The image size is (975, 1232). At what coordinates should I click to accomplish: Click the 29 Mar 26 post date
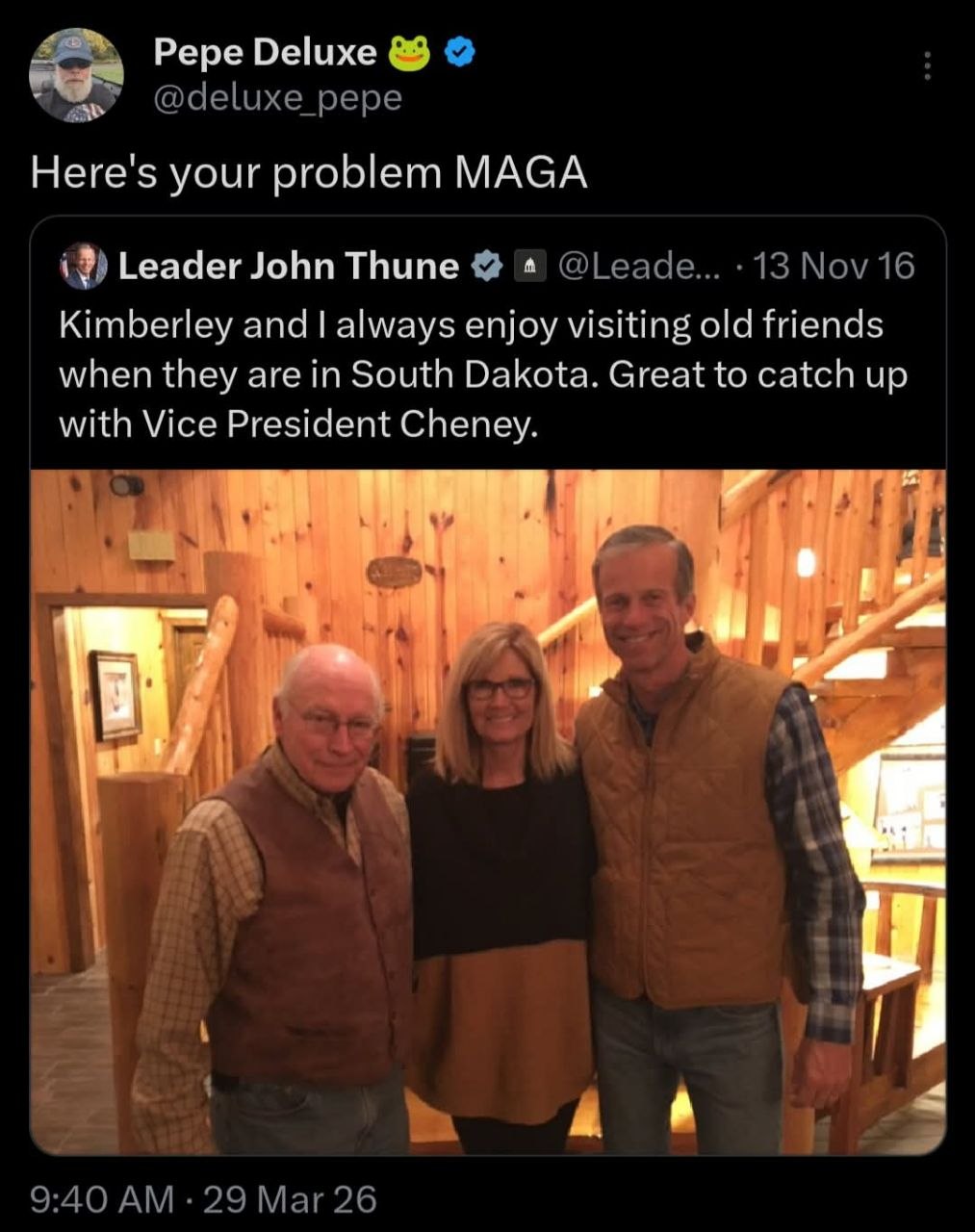pyautogui.click(x=290, y=1199)
